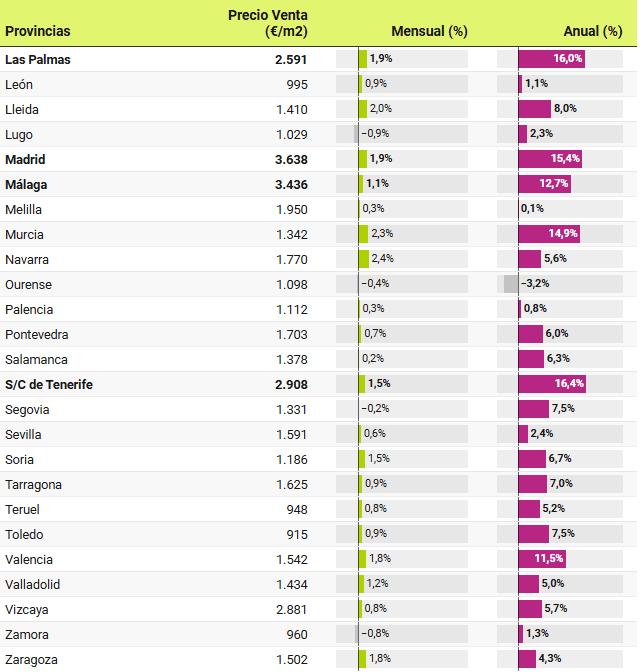Screen dimensions: 644x672
Task: Select the Madrid province name
Action: coord(25,159)
